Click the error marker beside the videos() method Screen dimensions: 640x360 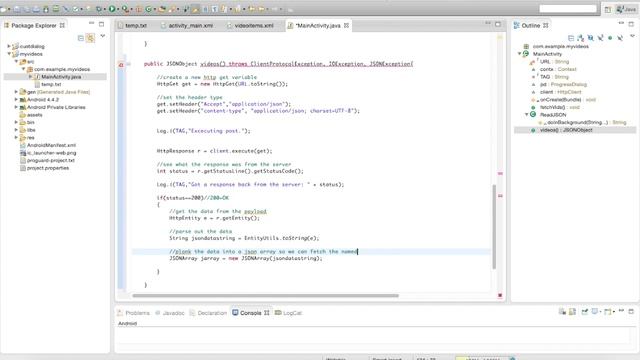121,64
